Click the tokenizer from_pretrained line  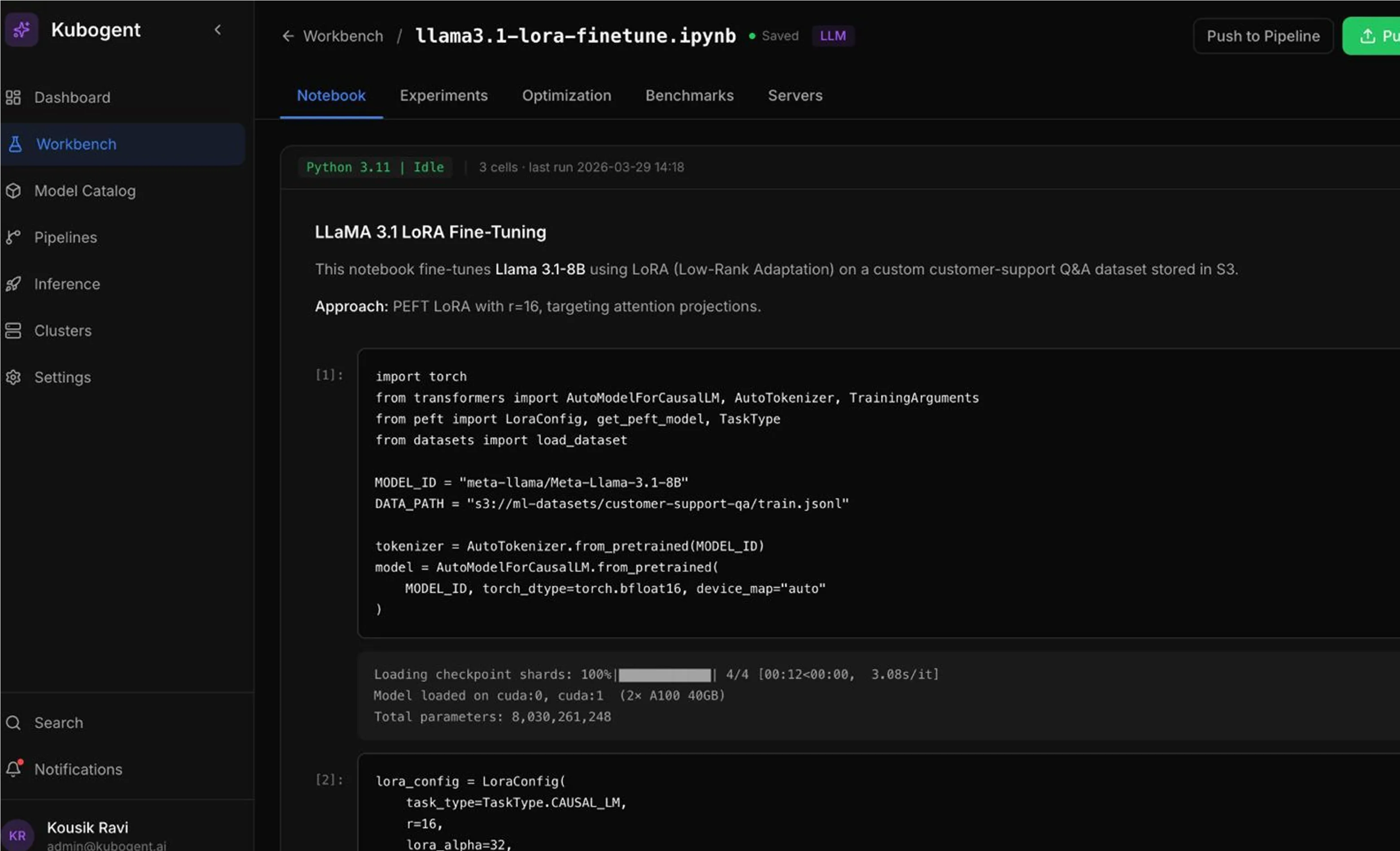570,546
